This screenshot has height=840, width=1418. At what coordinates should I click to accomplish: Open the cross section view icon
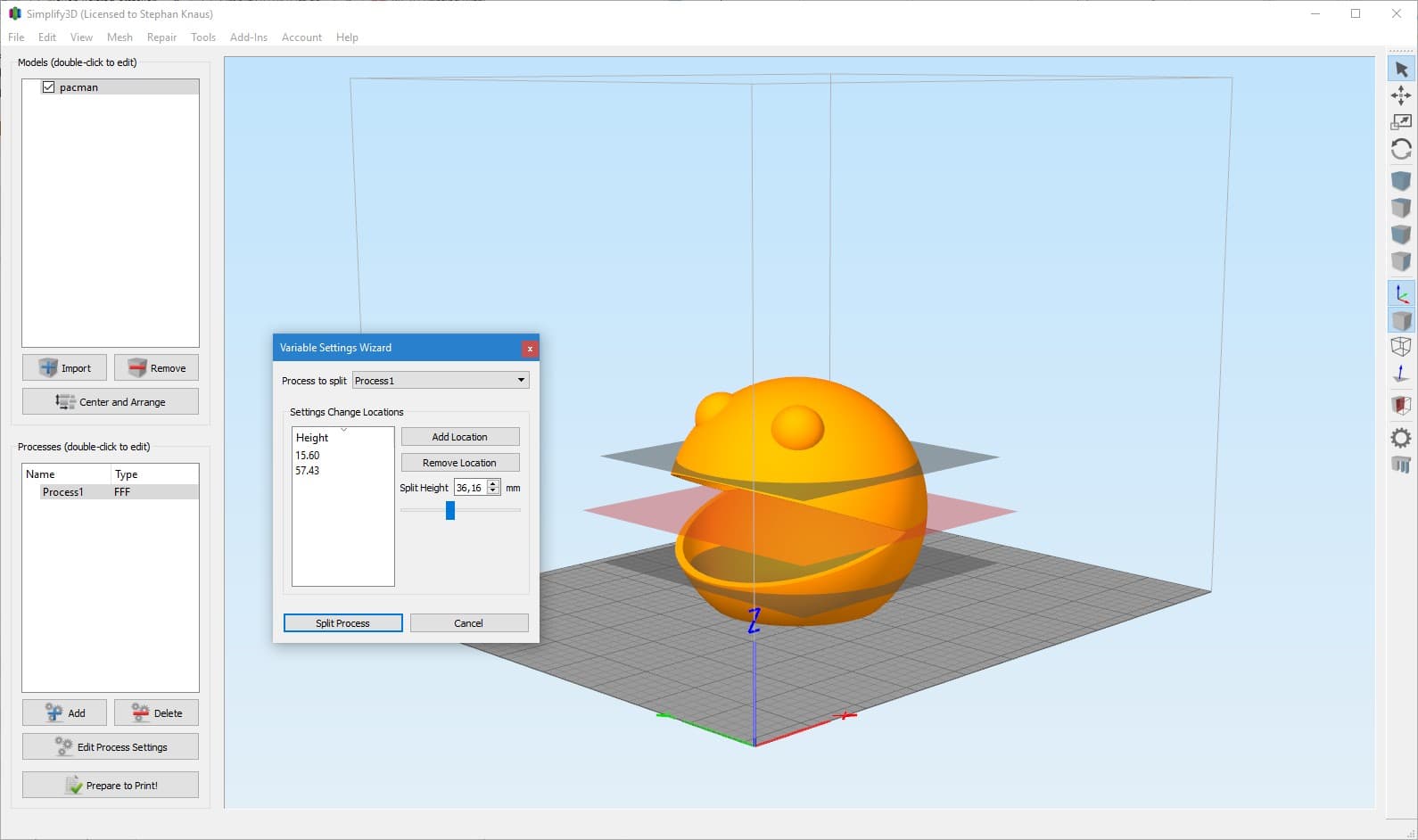[1401, 406]
